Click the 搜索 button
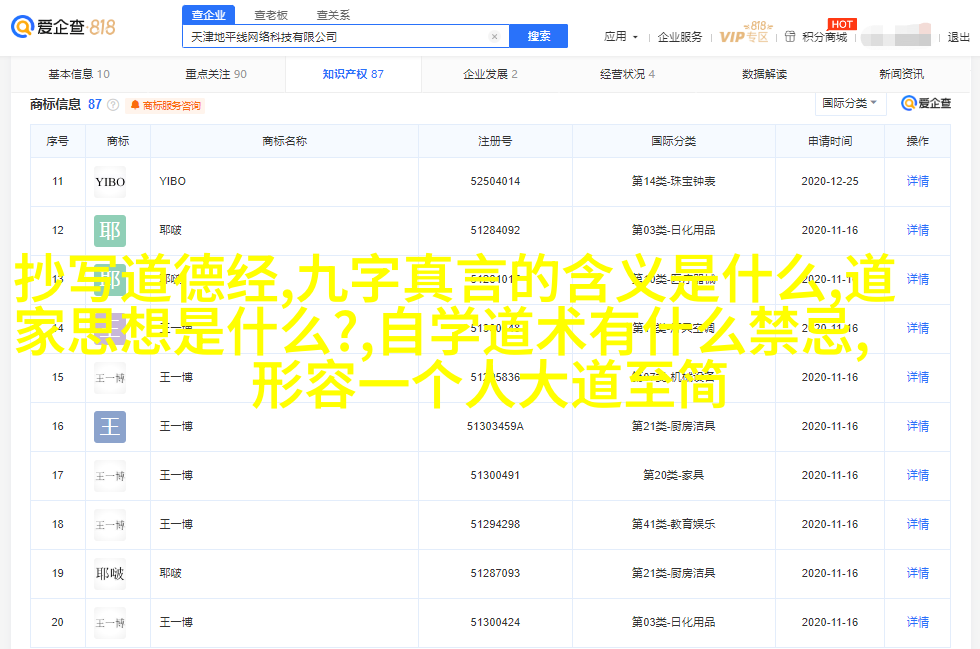The image size is (980, 649). tap(539, 36)
